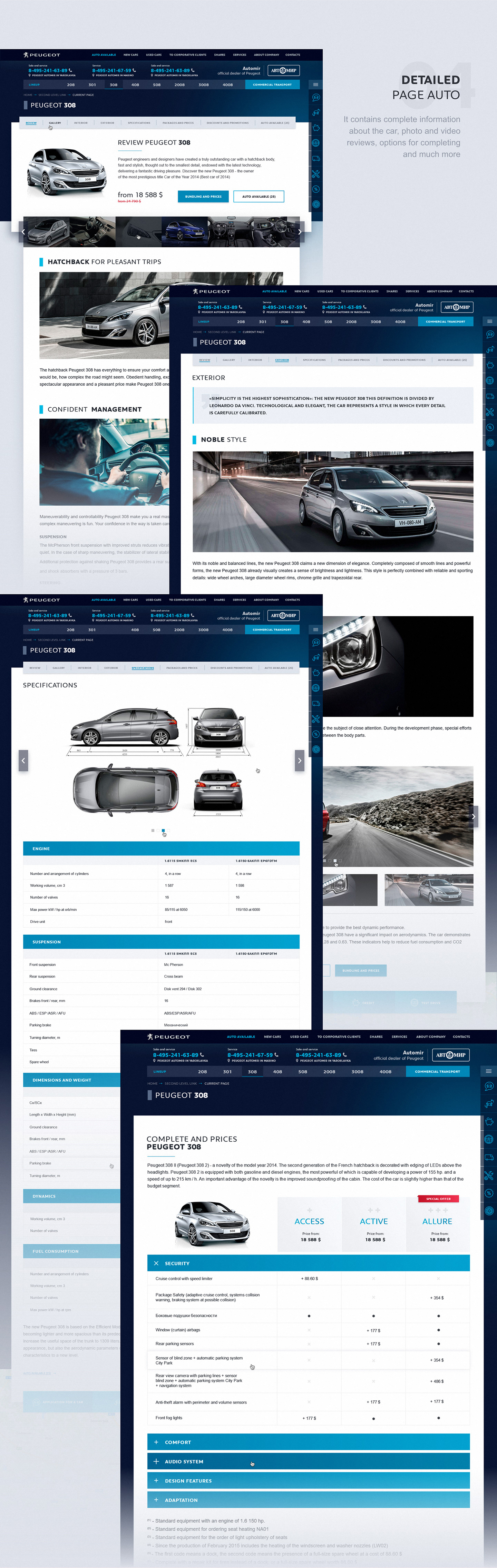Image resolution: width=497 pixels, height=1568 pixels.
Task: Select second dot of specifications image carousel
Action: click(x=158, y=830)
